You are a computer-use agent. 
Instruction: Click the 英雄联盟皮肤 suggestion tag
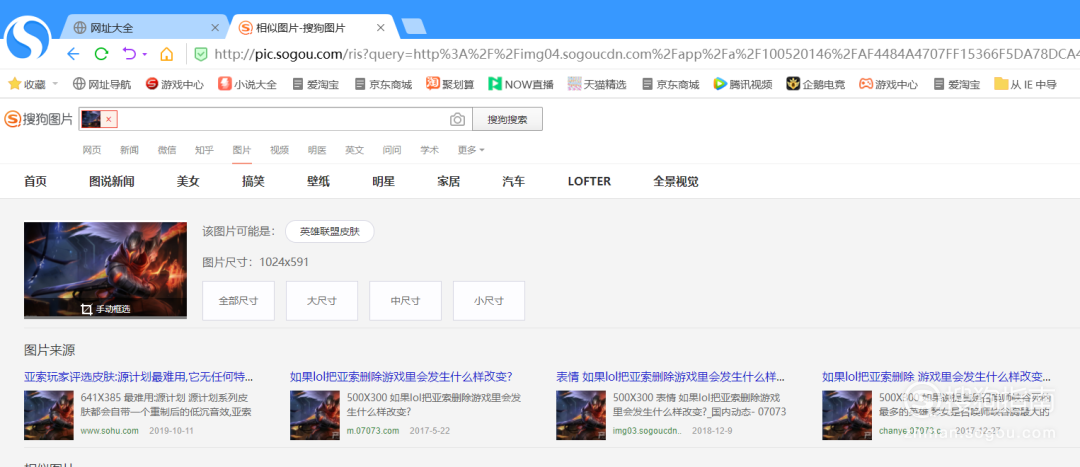[x=329, y=232]
